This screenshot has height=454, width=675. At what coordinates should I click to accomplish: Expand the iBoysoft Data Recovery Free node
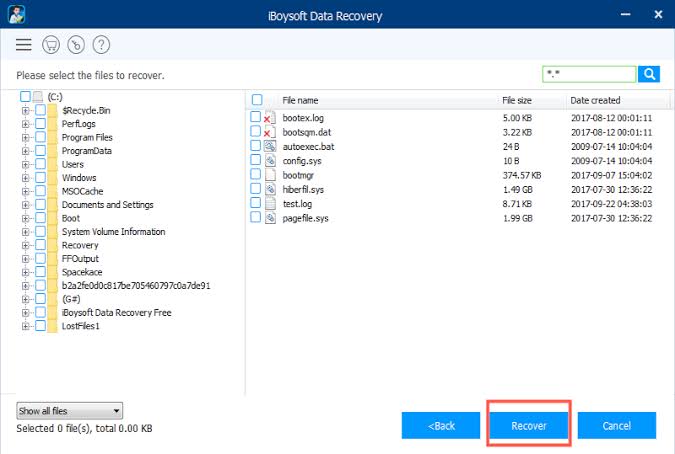(x=25, y=313)
